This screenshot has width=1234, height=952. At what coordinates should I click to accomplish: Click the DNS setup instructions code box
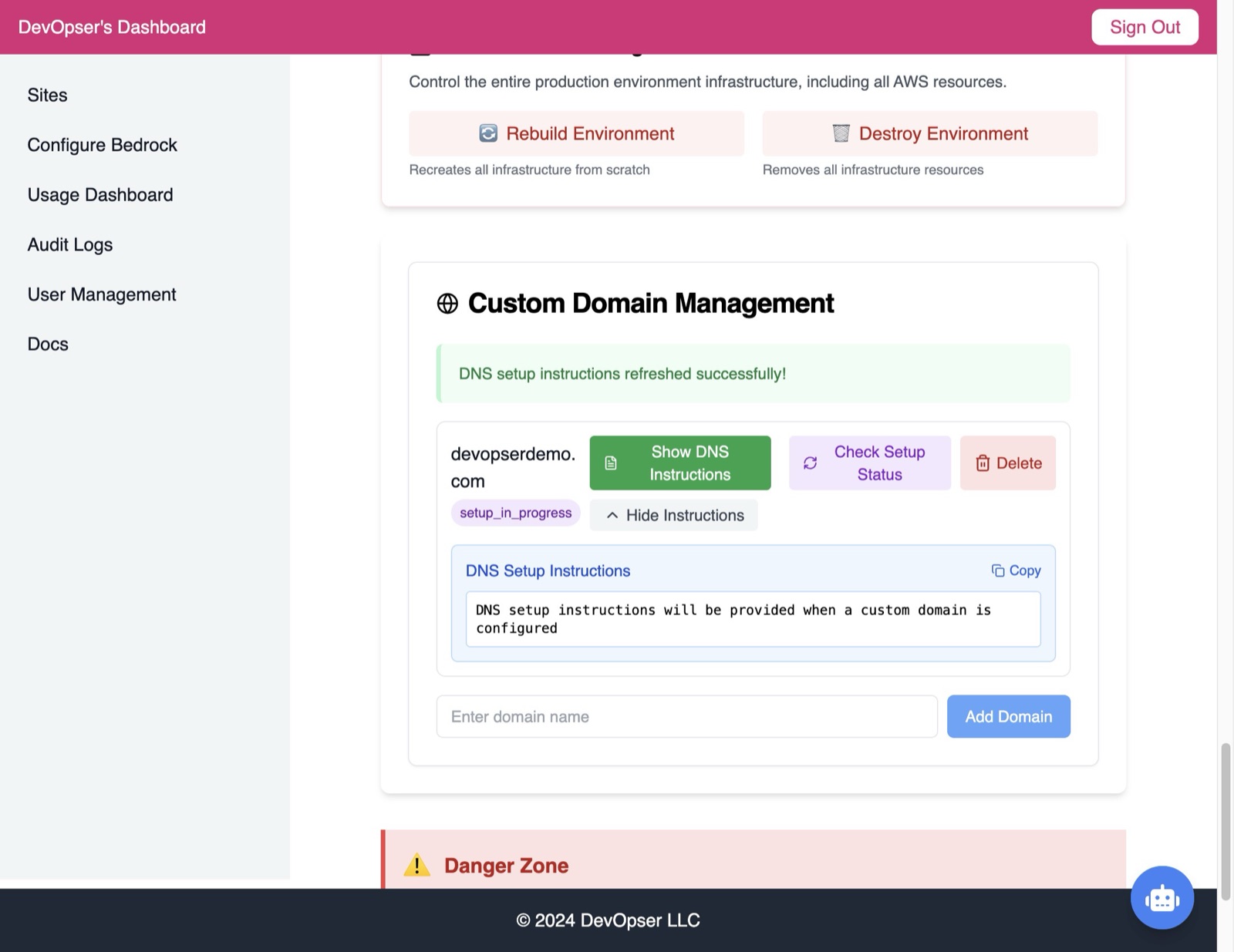point(754,619)
